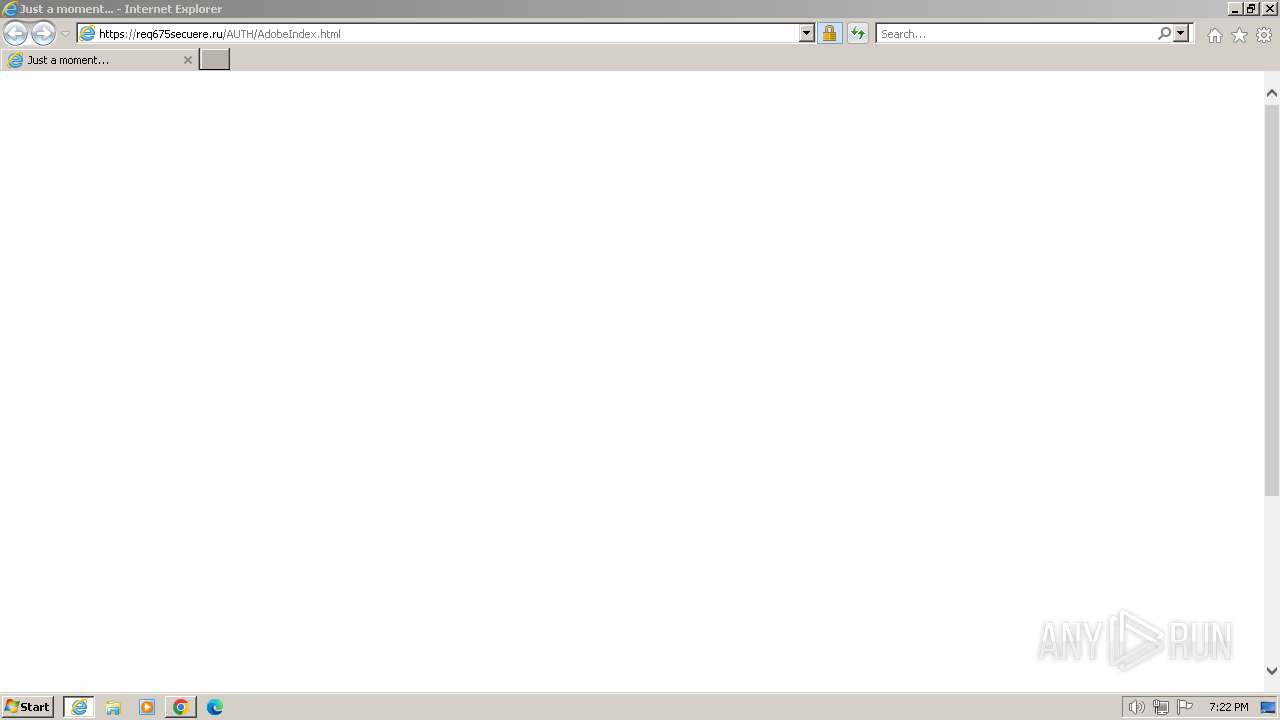Click the vertical scrollbar thumb
The width and height of the screenshot is (1280, 720).
point(1272,299)
